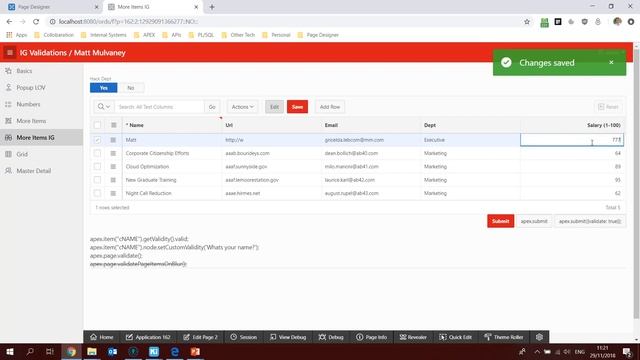640x360 pixels.
Task: Set Hack Dept to No
Action: point(131,88)
